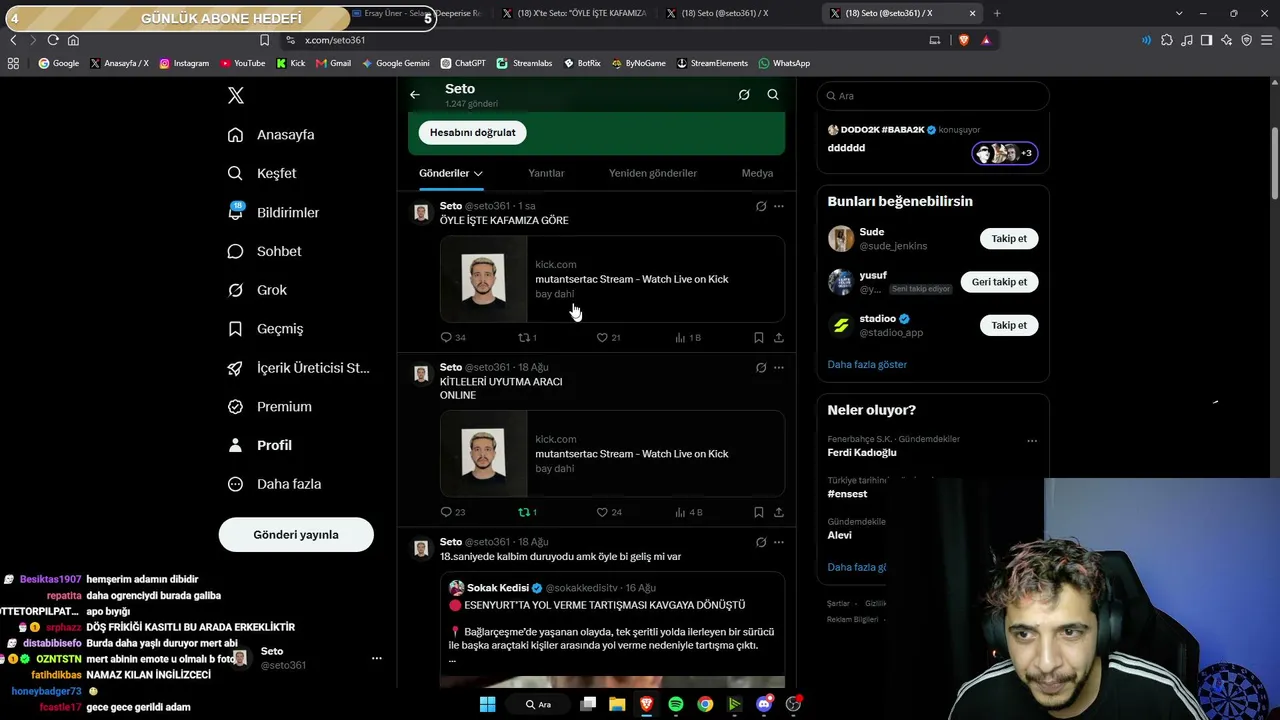The height and width of the screenshot is (720, 1280).
Task: Open the quoted Sokak Kedisi post
Action: 612,628
